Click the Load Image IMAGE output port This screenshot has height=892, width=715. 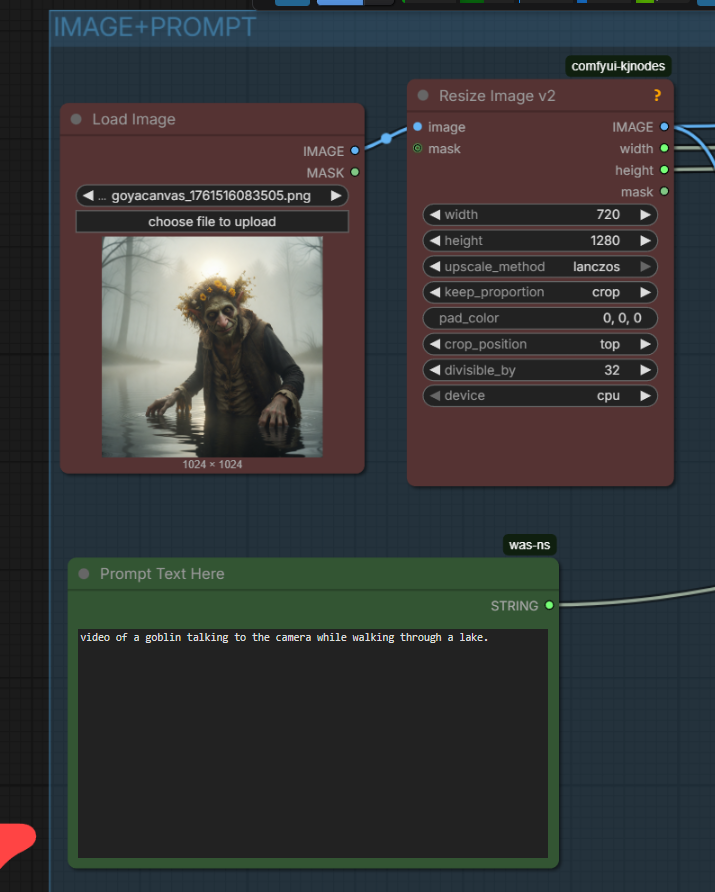pyautogui.click(x=354, y=151)
